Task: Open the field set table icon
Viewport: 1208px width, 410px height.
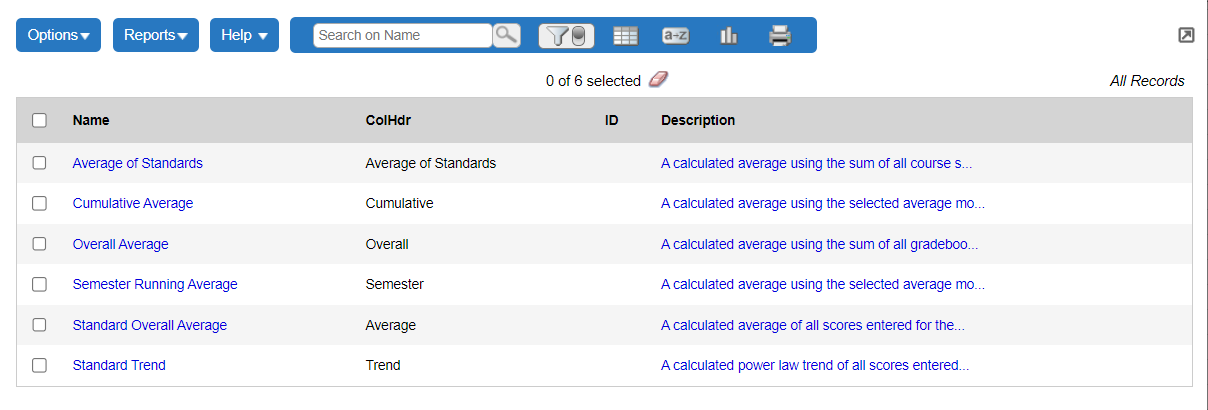Action: coord(625,36)
